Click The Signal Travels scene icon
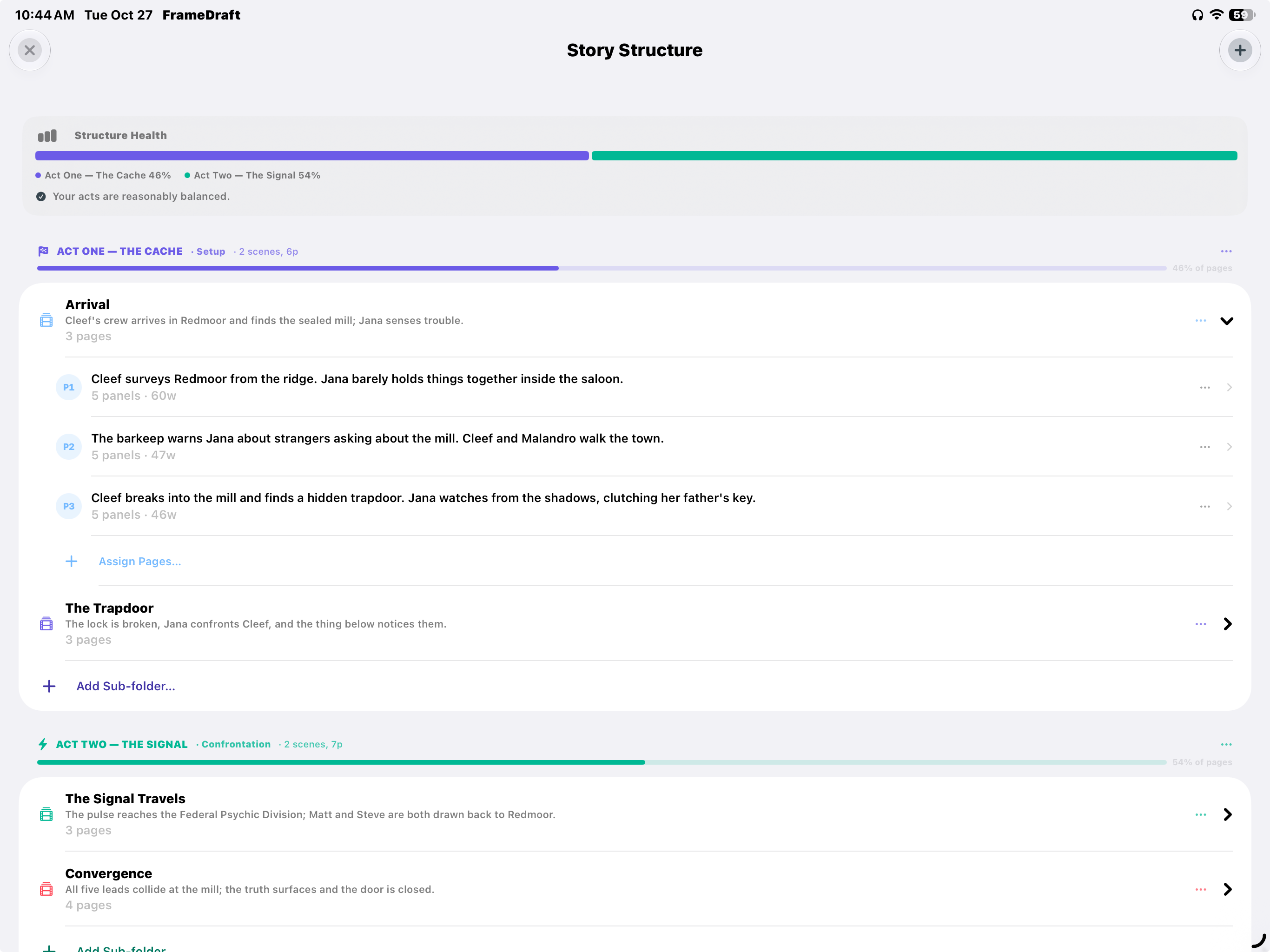 [x=46, y=814]
